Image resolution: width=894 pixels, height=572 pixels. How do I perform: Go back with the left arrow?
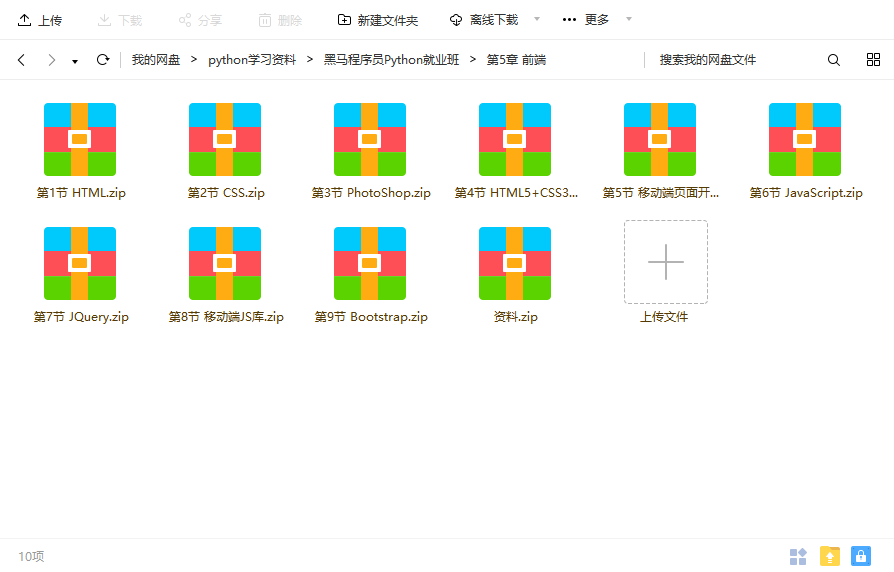click(21, 60)
